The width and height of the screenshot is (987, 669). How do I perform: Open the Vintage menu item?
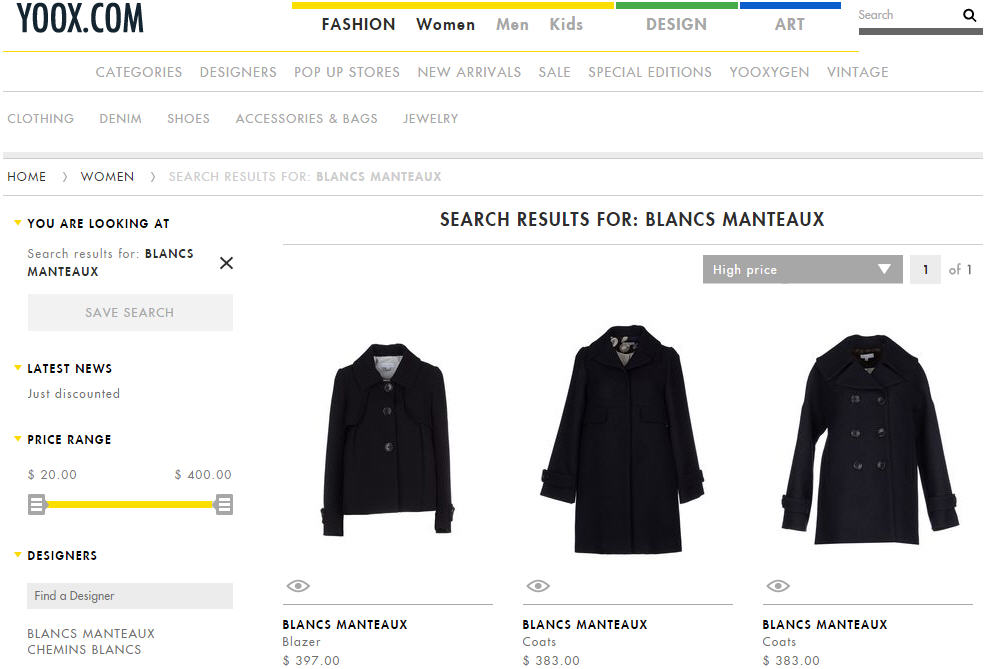coord(857,72)
